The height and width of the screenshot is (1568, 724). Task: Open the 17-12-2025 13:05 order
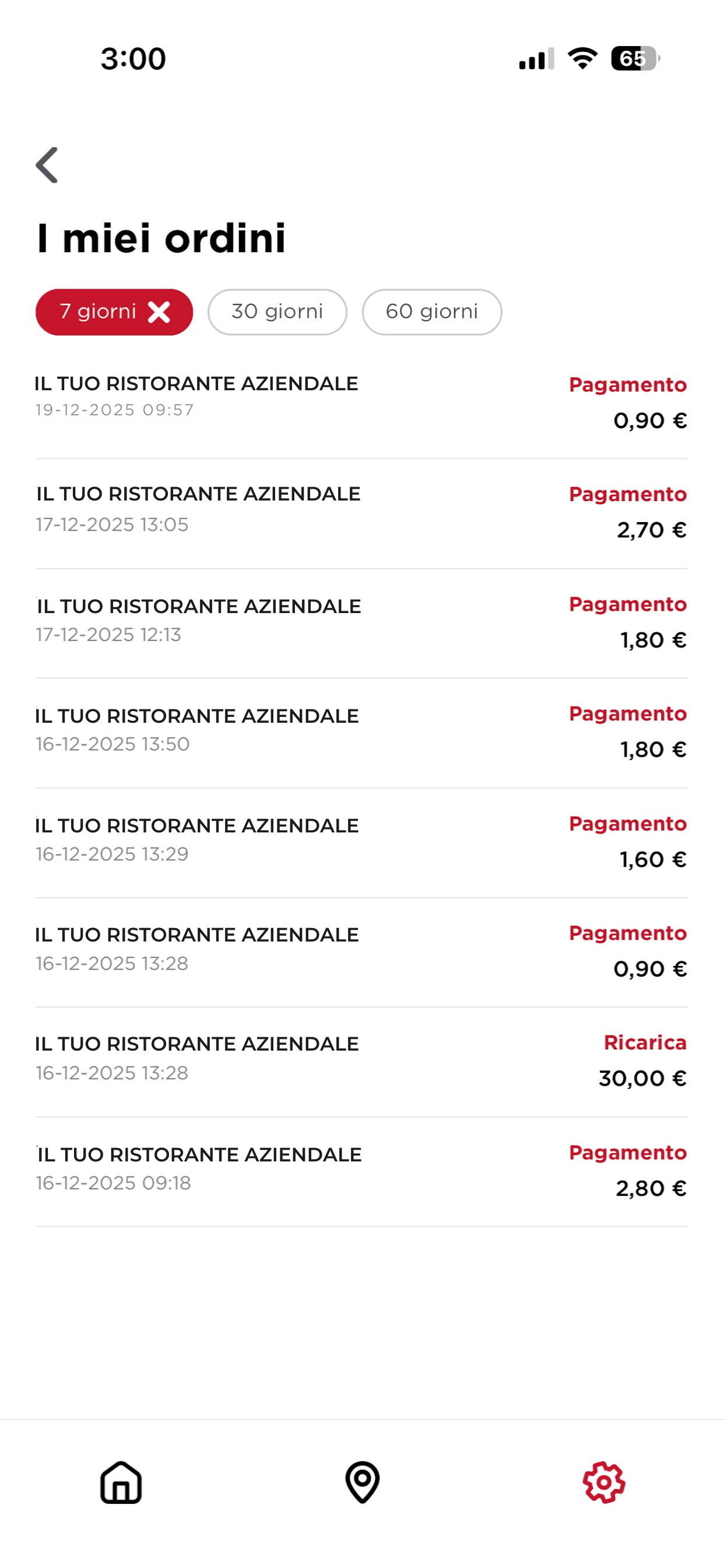[361, 514]
